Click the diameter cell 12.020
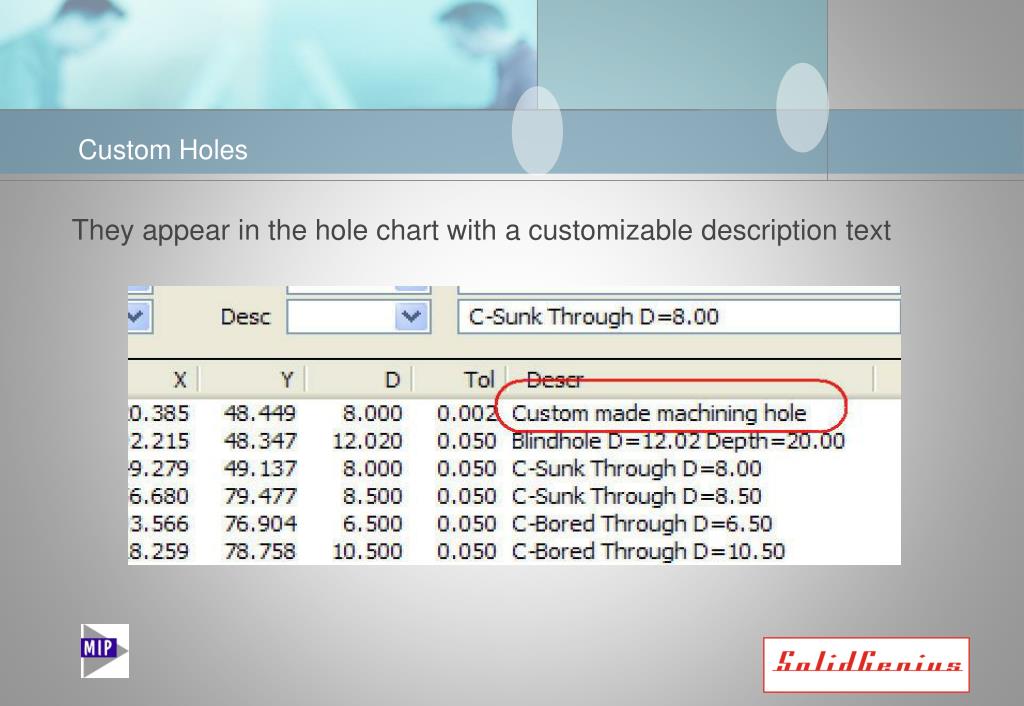 click(367, 441)
